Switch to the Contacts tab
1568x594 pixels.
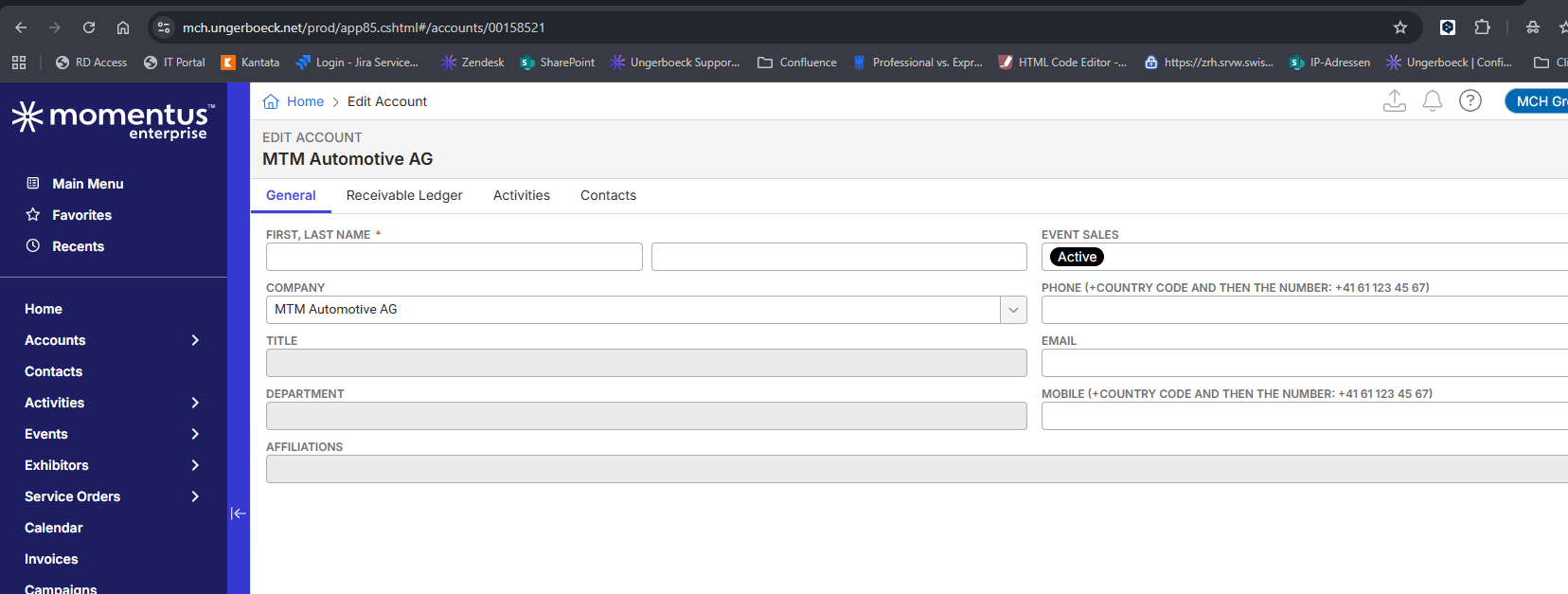(x=608, y=195)
